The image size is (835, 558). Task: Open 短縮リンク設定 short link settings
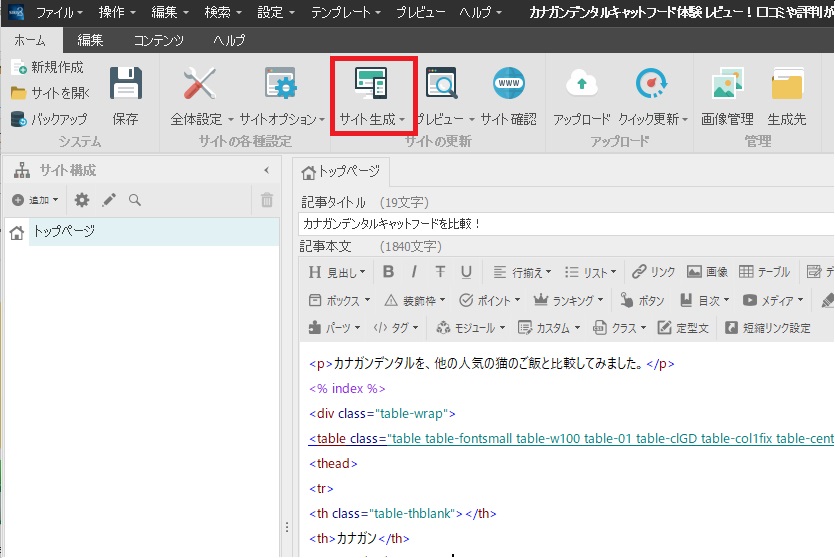pos(767,327)
